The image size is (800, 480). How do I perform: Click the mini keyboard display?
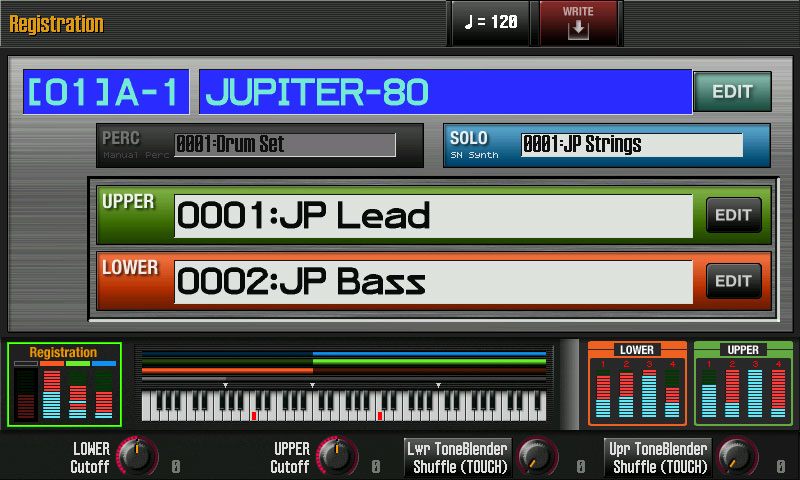point(343,406)
